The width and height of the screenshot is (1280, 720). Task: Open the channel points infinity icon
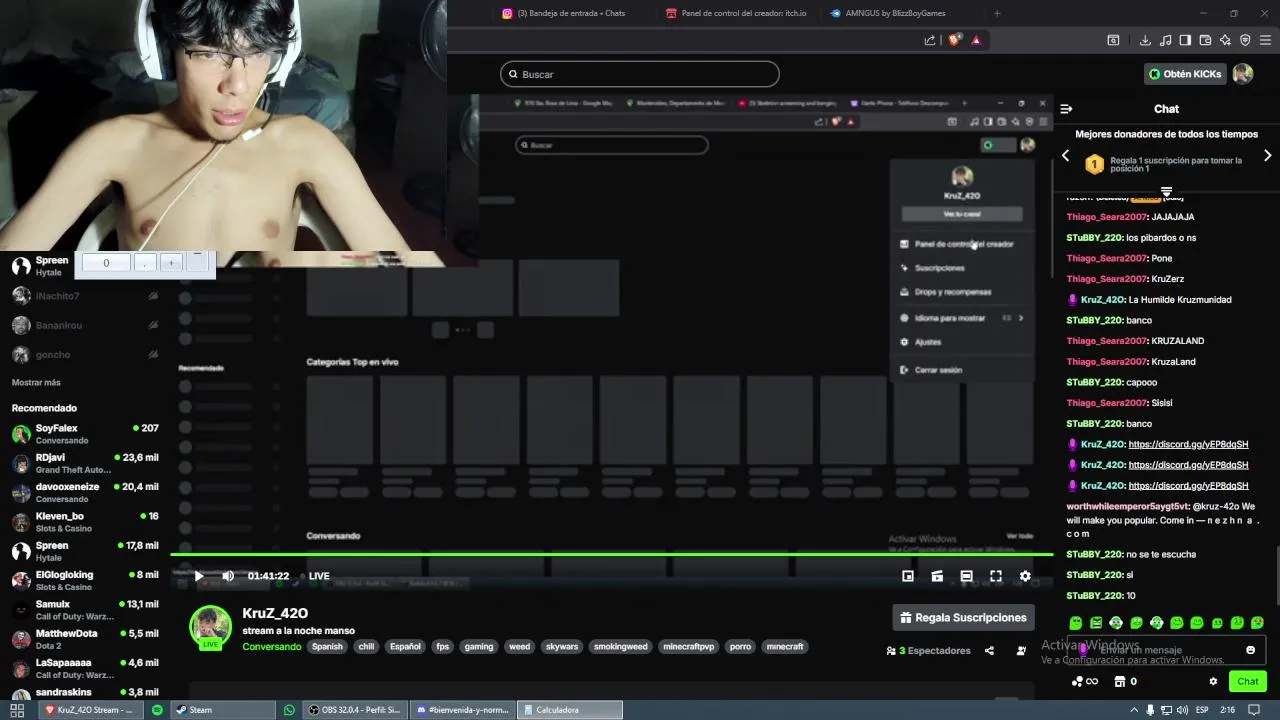1084,682
